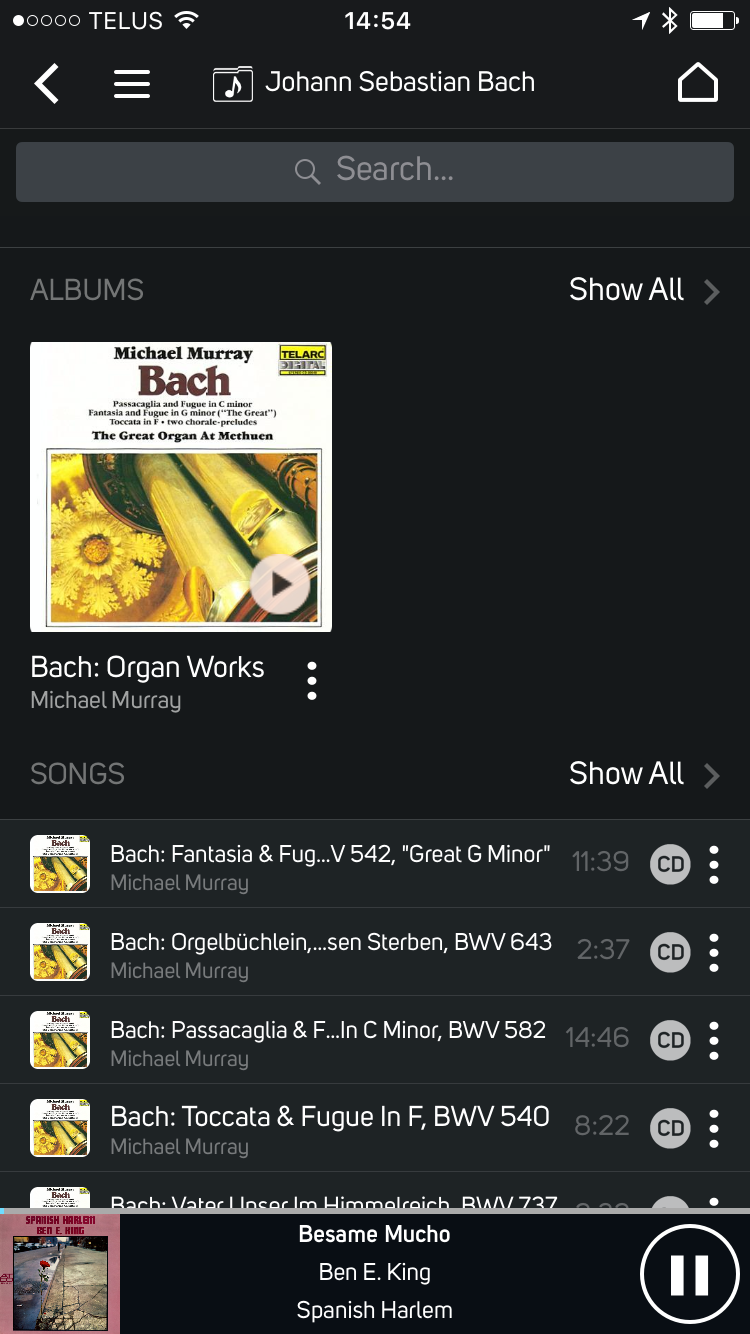Viewport: 750px width, 1334px height.
Task: Pause the currently playing song
Action: point(689,1274)
